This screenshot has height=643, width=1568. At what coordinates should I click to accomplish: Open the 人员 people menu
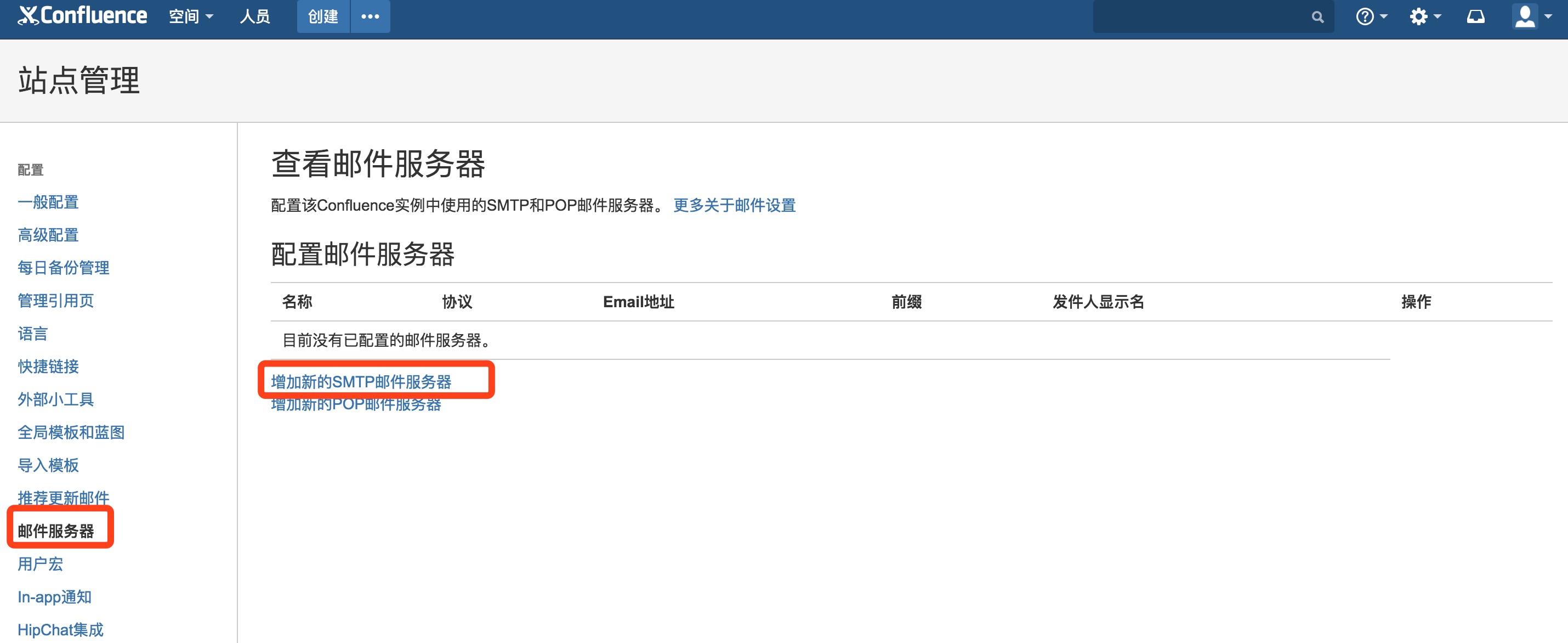(254, 16)
